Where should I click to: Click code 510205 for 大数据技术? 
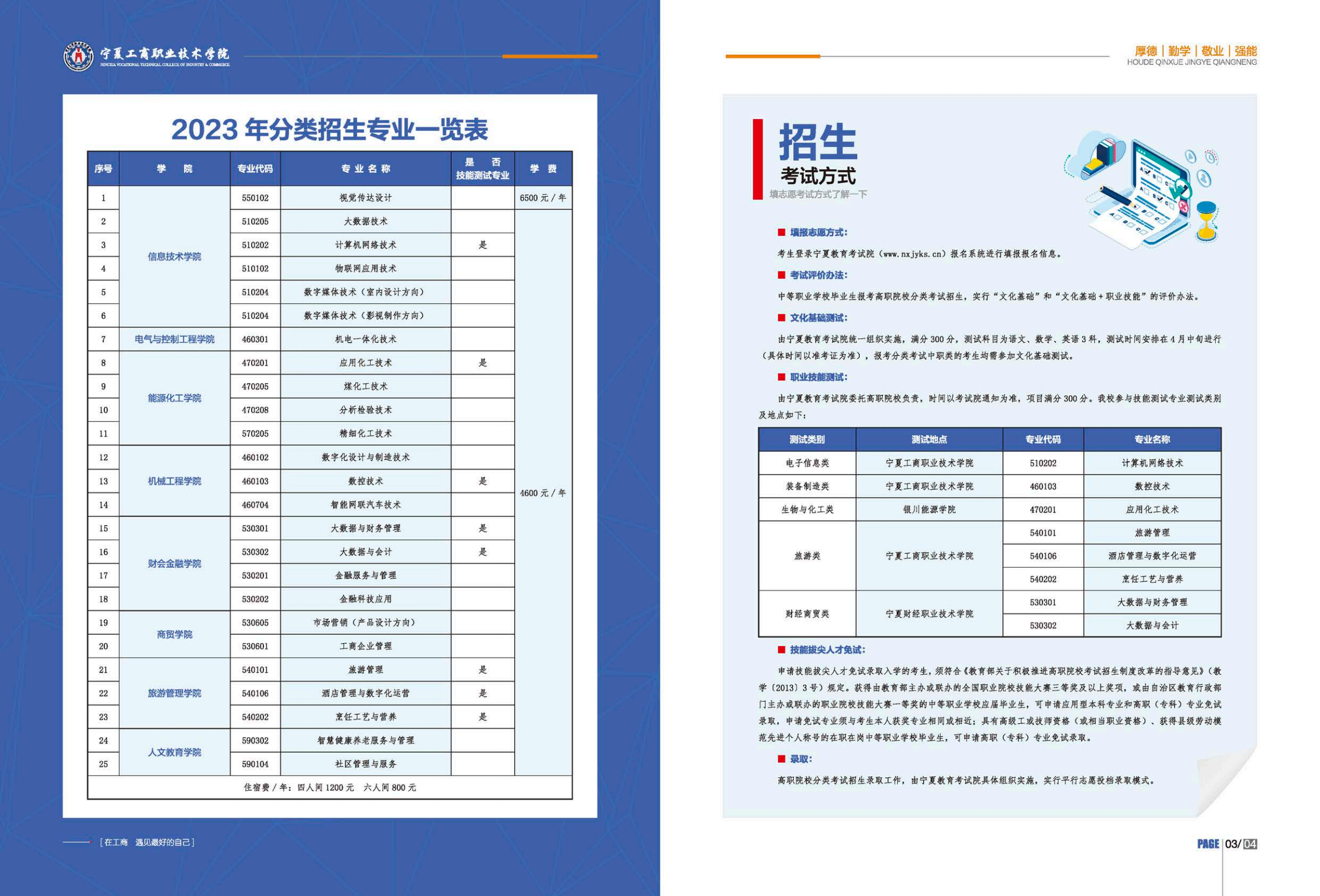coord(255,222)
